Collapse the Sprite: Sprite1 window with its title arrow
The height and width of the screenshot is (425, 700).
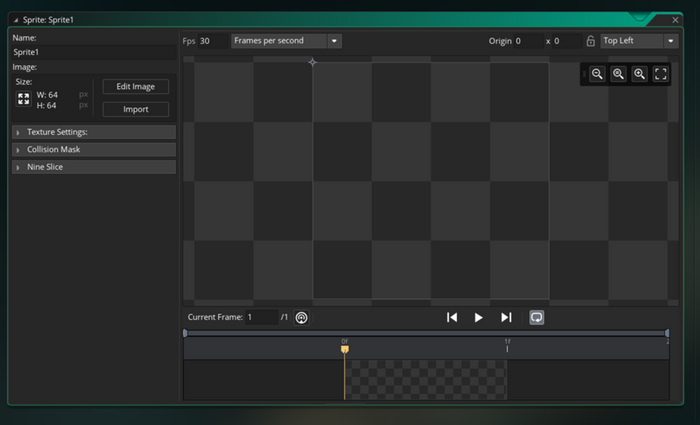(16, 20)
